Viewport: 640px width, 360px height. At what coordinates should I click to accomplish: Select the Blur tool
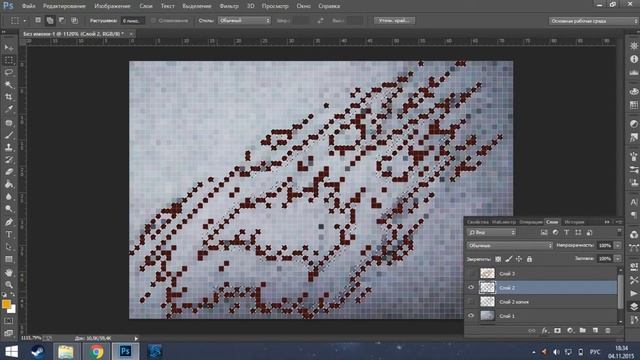[x=9, y=196]
